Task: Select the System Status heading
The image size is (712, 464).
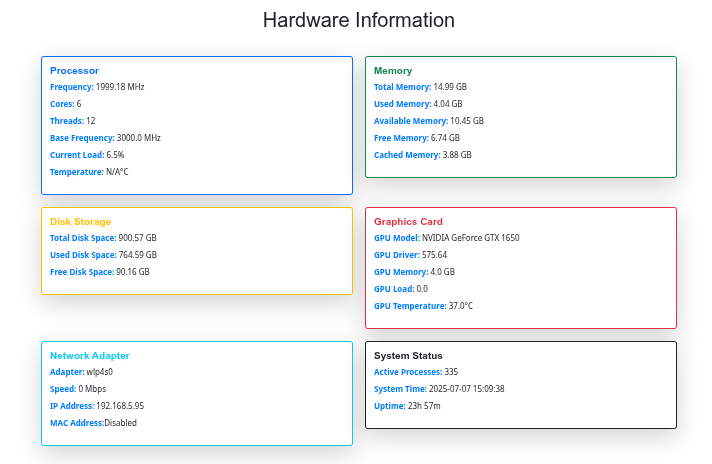Action: click(408, 356)
